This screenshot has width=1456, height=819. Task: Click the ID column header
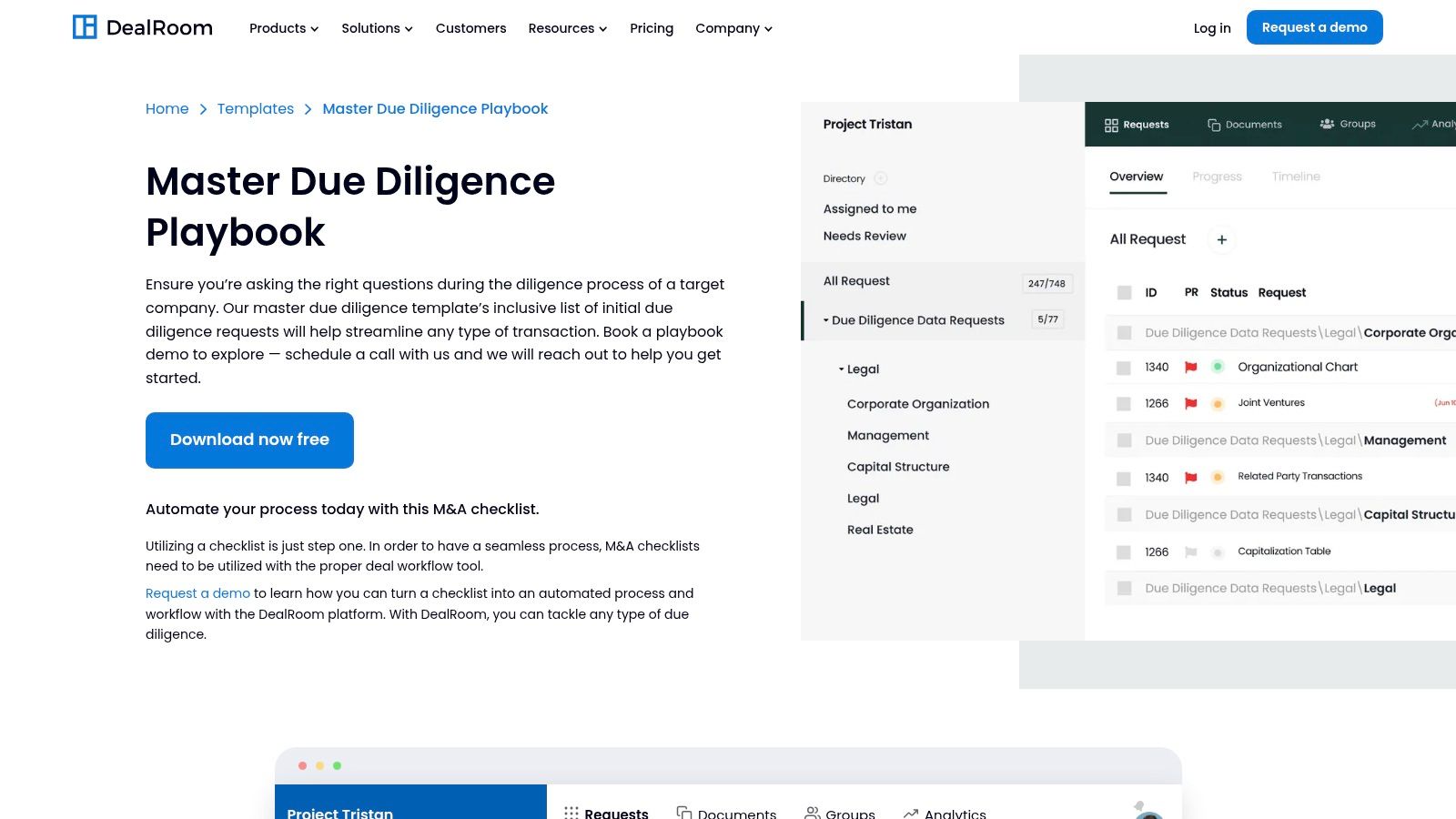(1150, 293)
